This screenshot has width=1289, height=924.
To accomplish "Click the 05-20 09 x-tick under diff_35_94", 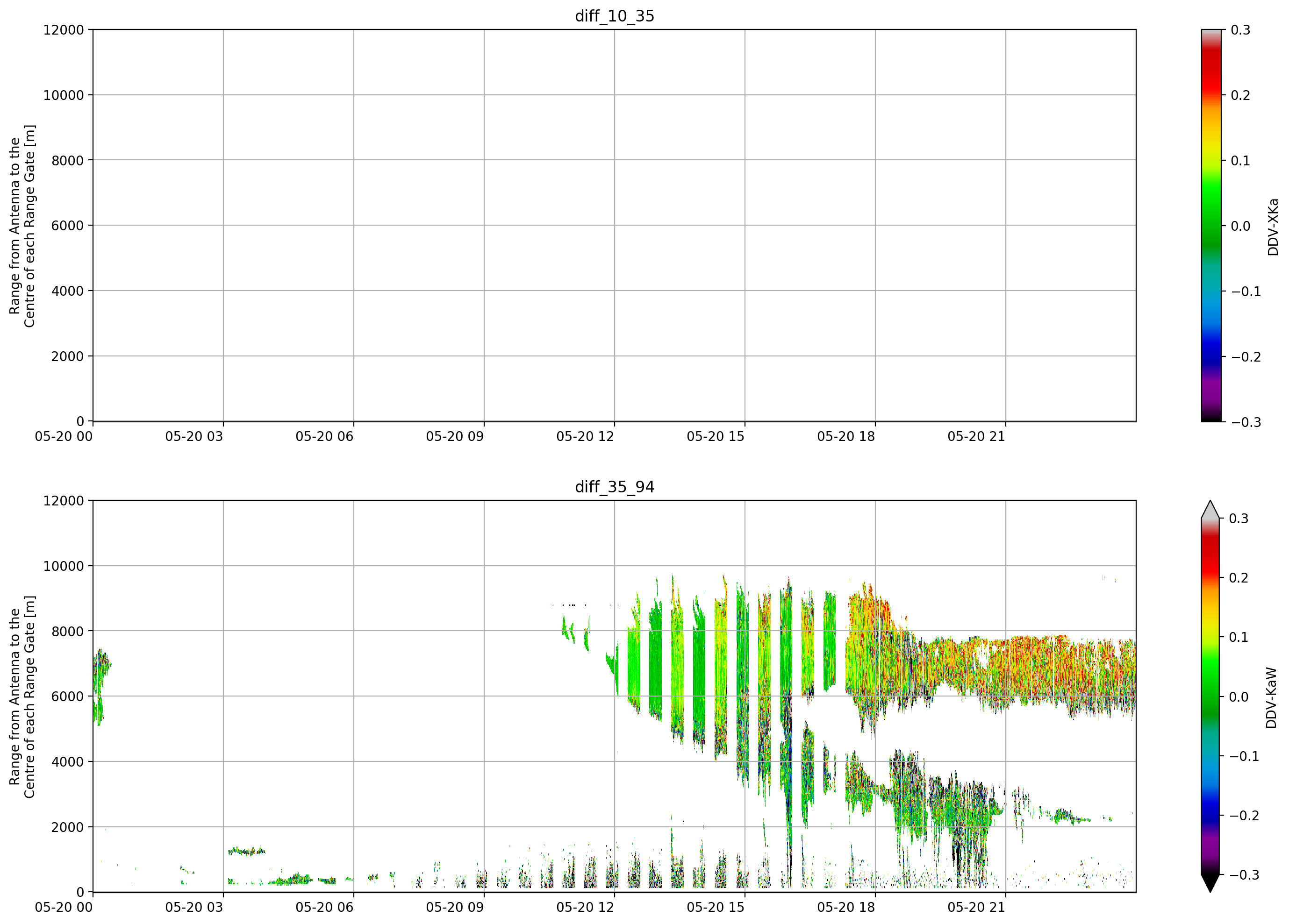I will [455, 908].
